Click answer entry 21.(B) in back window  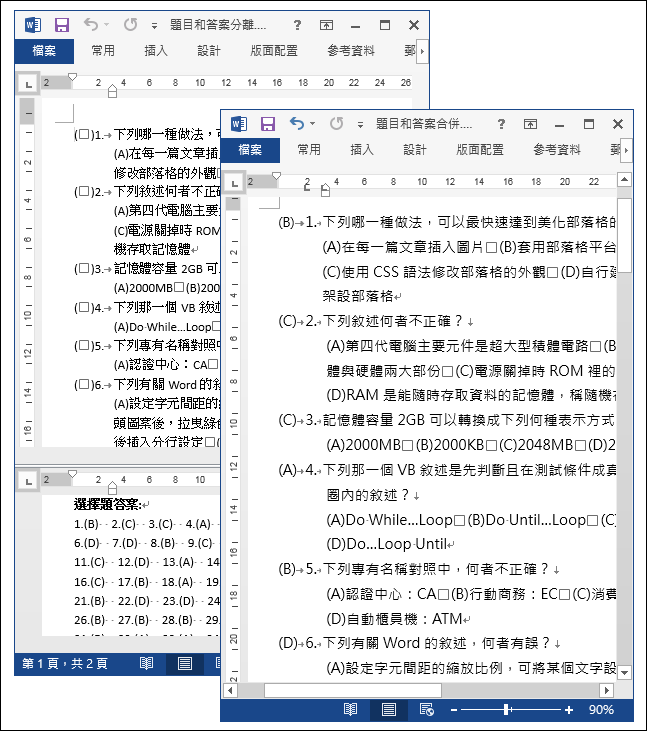tap(89, 601)
